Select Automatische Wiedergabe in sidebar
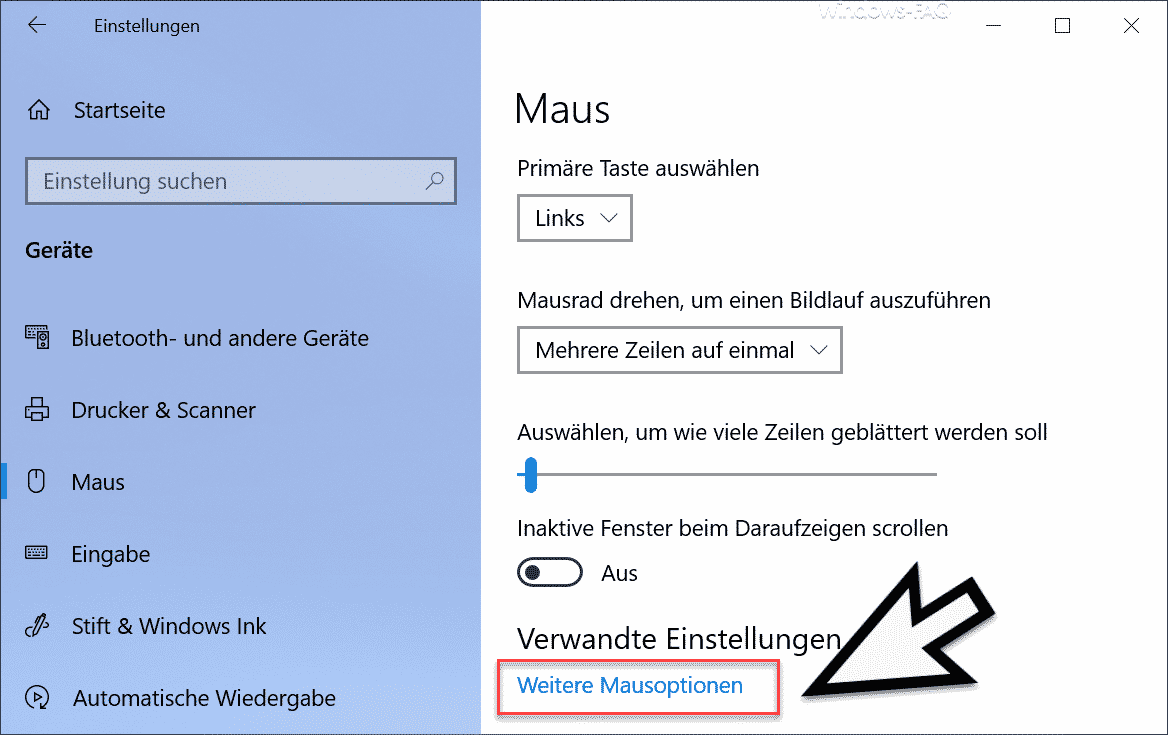The image size is (1168, 735). click(x=204, y=698)
